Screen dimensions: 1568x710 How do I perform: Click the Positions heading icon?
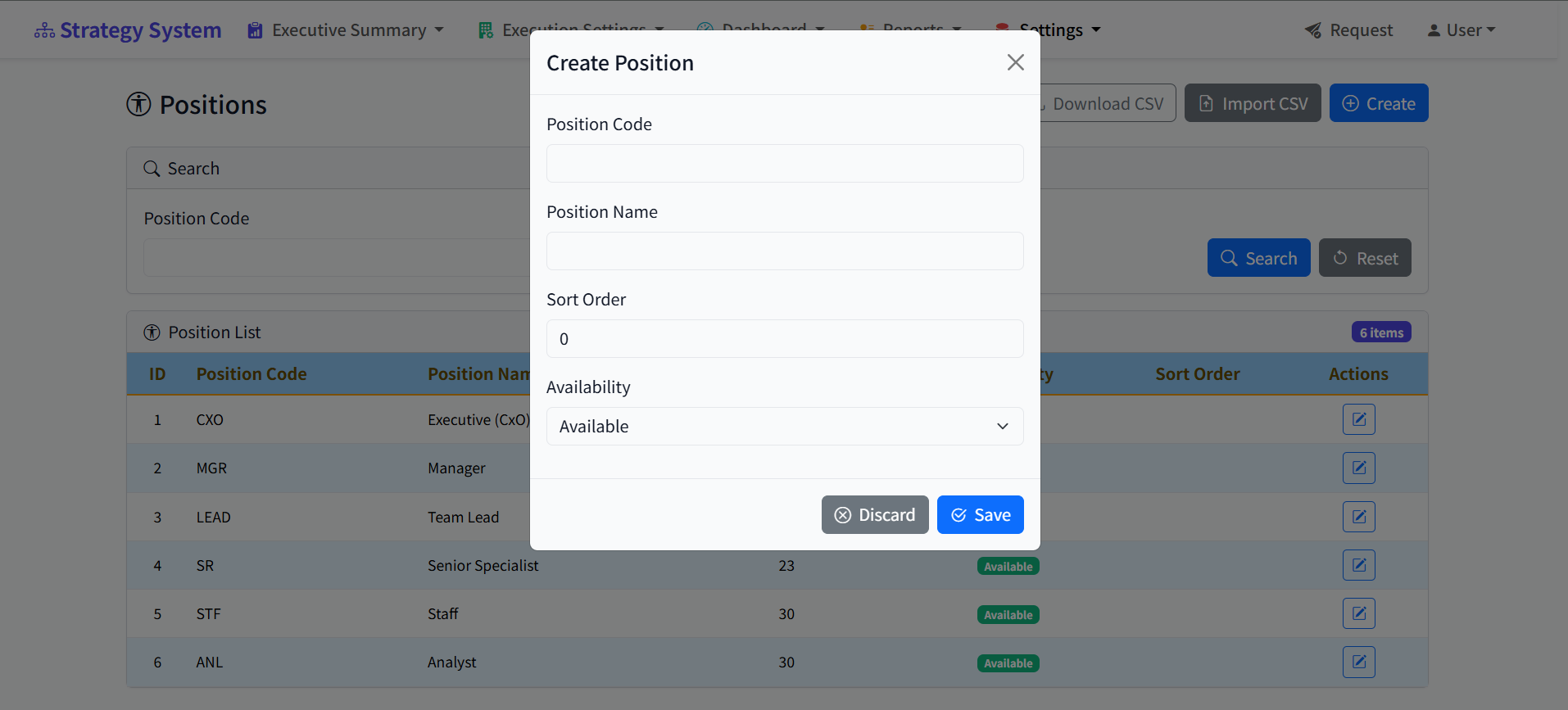click(x=138, y=104)
